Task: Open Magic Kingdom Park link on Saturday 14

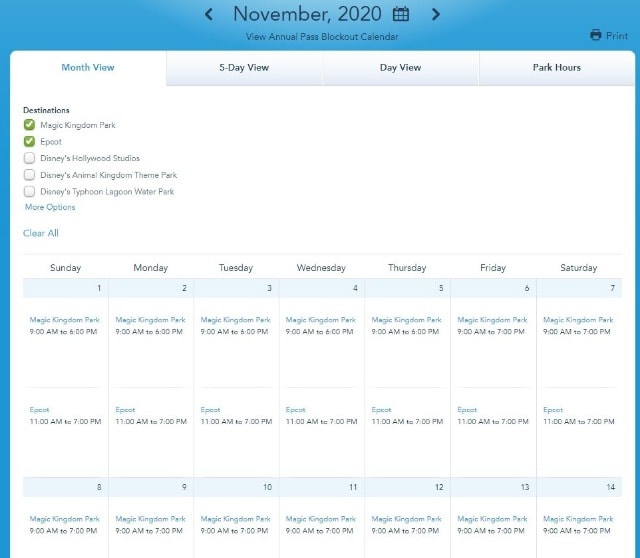Action: pos(578,519)
